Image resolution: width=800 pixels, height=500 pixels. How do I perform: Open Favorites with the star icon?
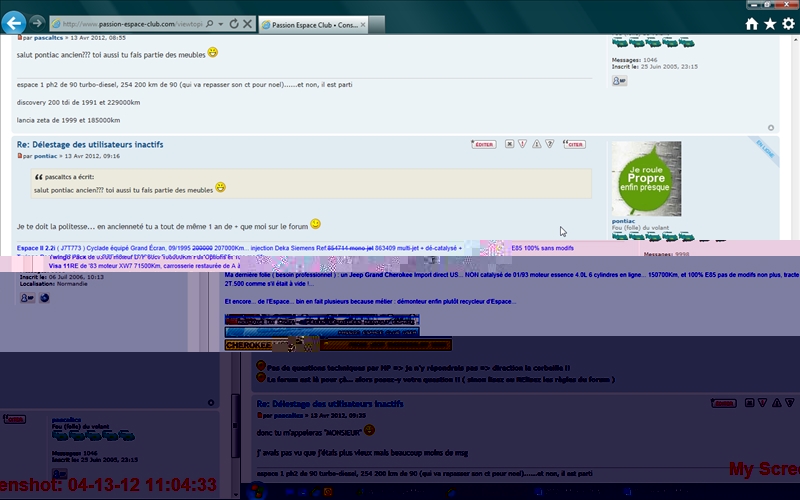[x=770, y=23]
